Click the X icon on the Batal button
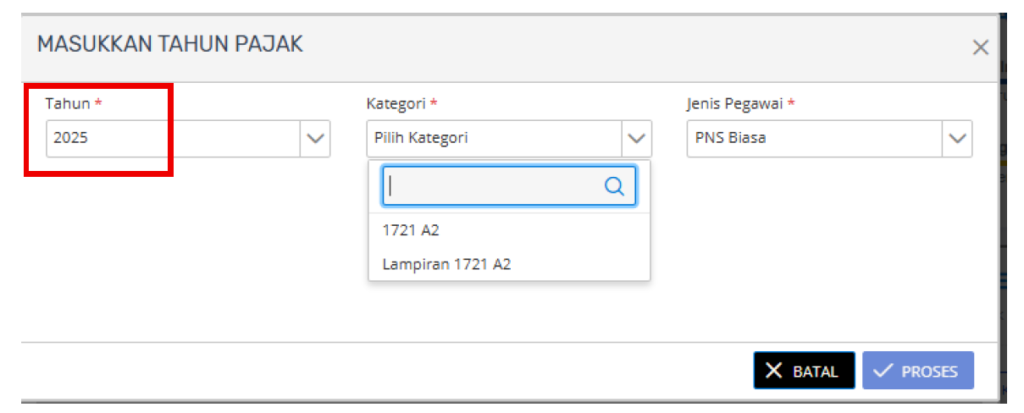Screen dimensions: 1024x413 tap(774, 371)
